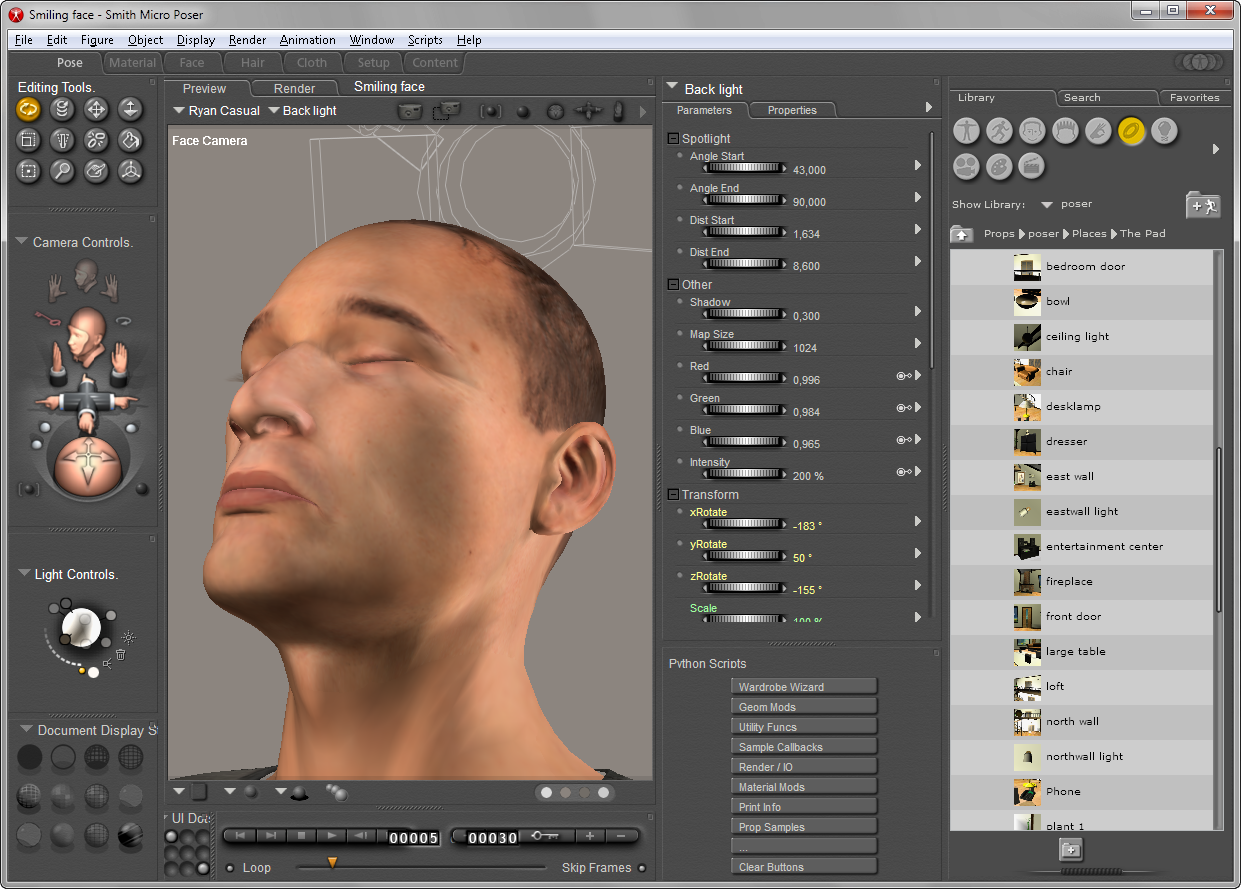
Task: Pick the magnifier tool in Editing Tools
Action: click(62, 171)
